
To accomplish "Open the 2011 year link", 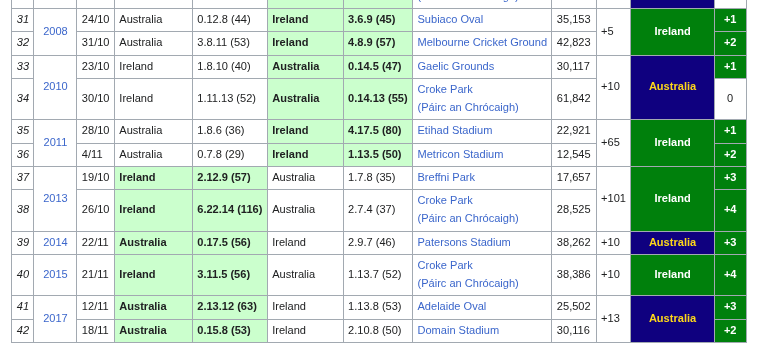I will point(55,142).
